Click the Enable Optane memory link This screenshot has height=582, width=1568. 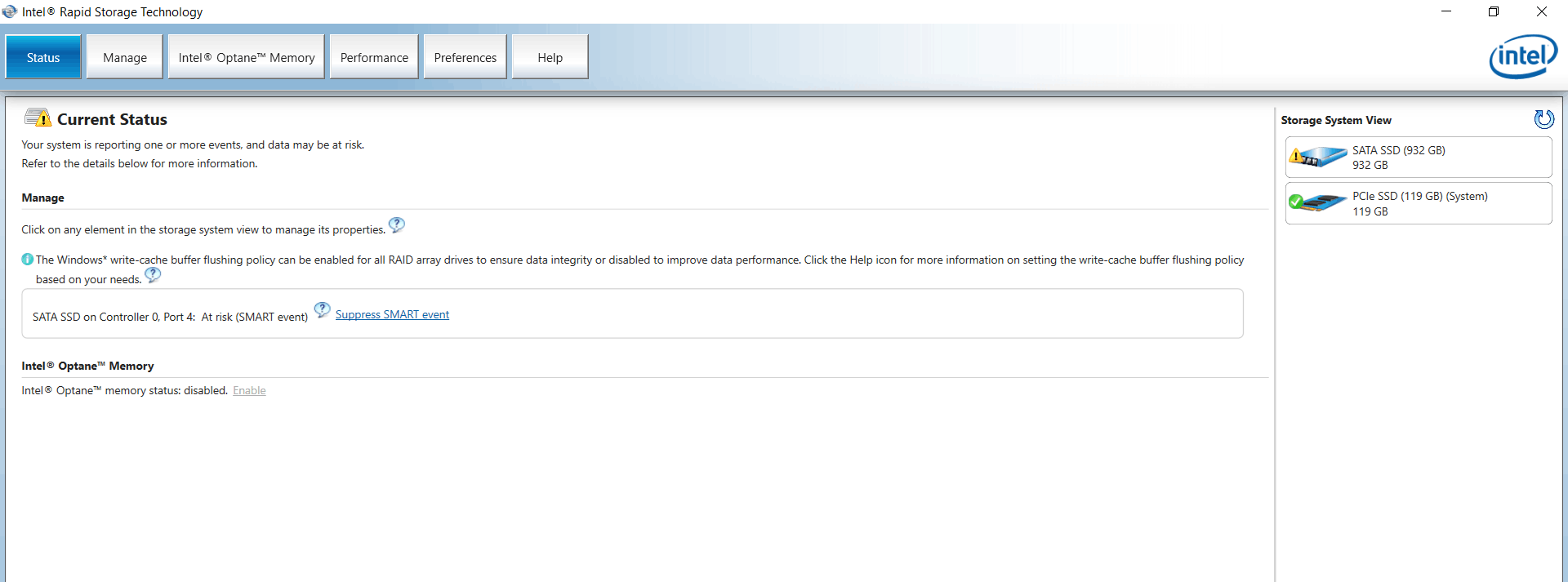coord(249,390)
